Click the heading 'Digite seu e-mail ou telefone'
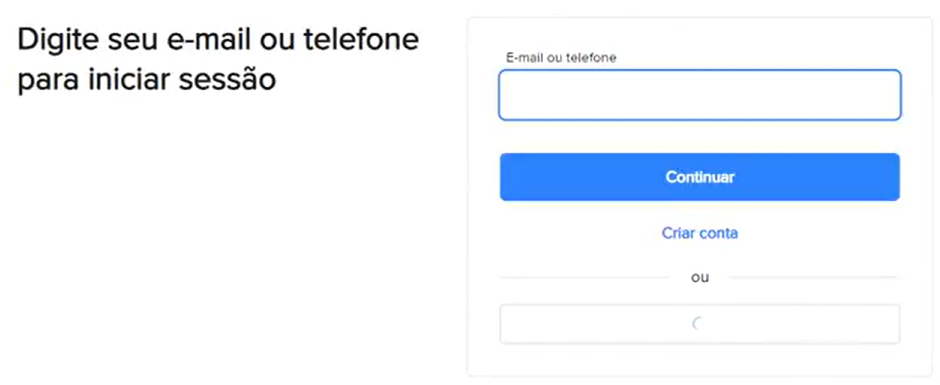 pos(218,40)
